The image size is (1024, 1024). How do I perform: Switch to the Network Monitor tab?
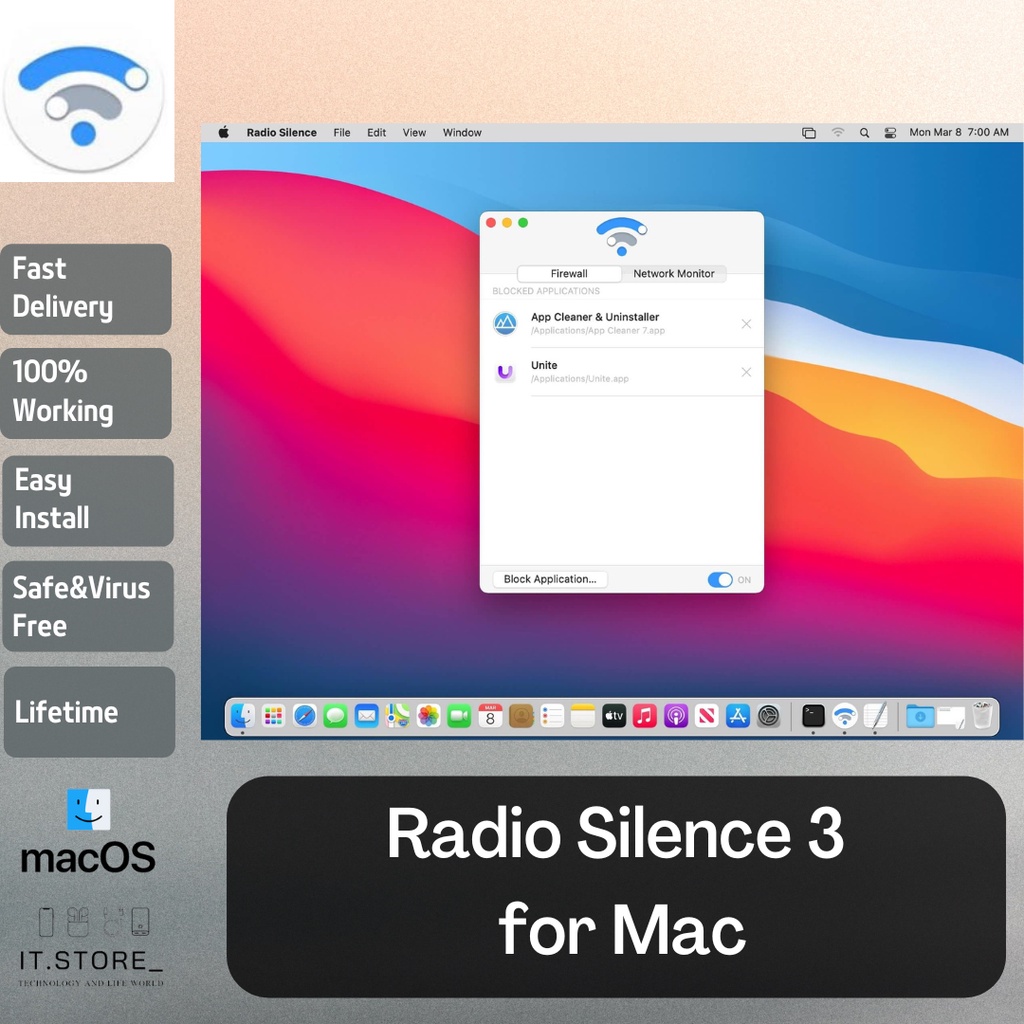click(673, 274)
